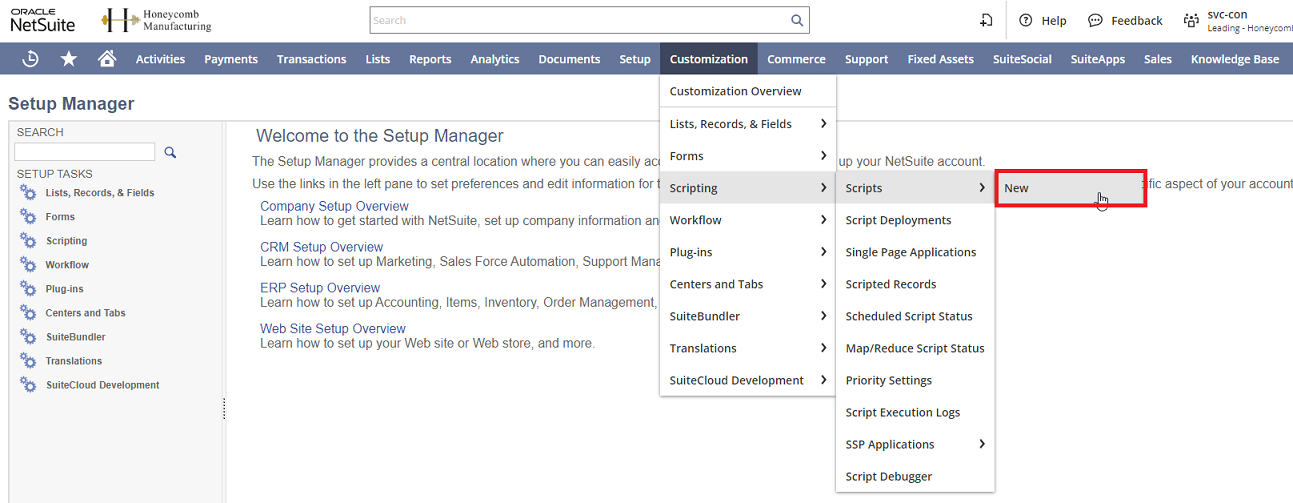
Task: Open Scheduled Script Status menu item
Action: point(915,316)
